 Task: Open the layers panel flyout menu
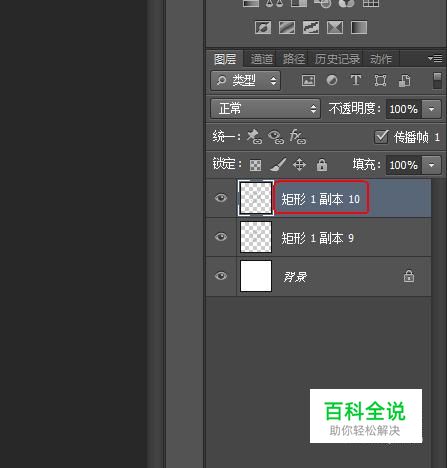435,59
